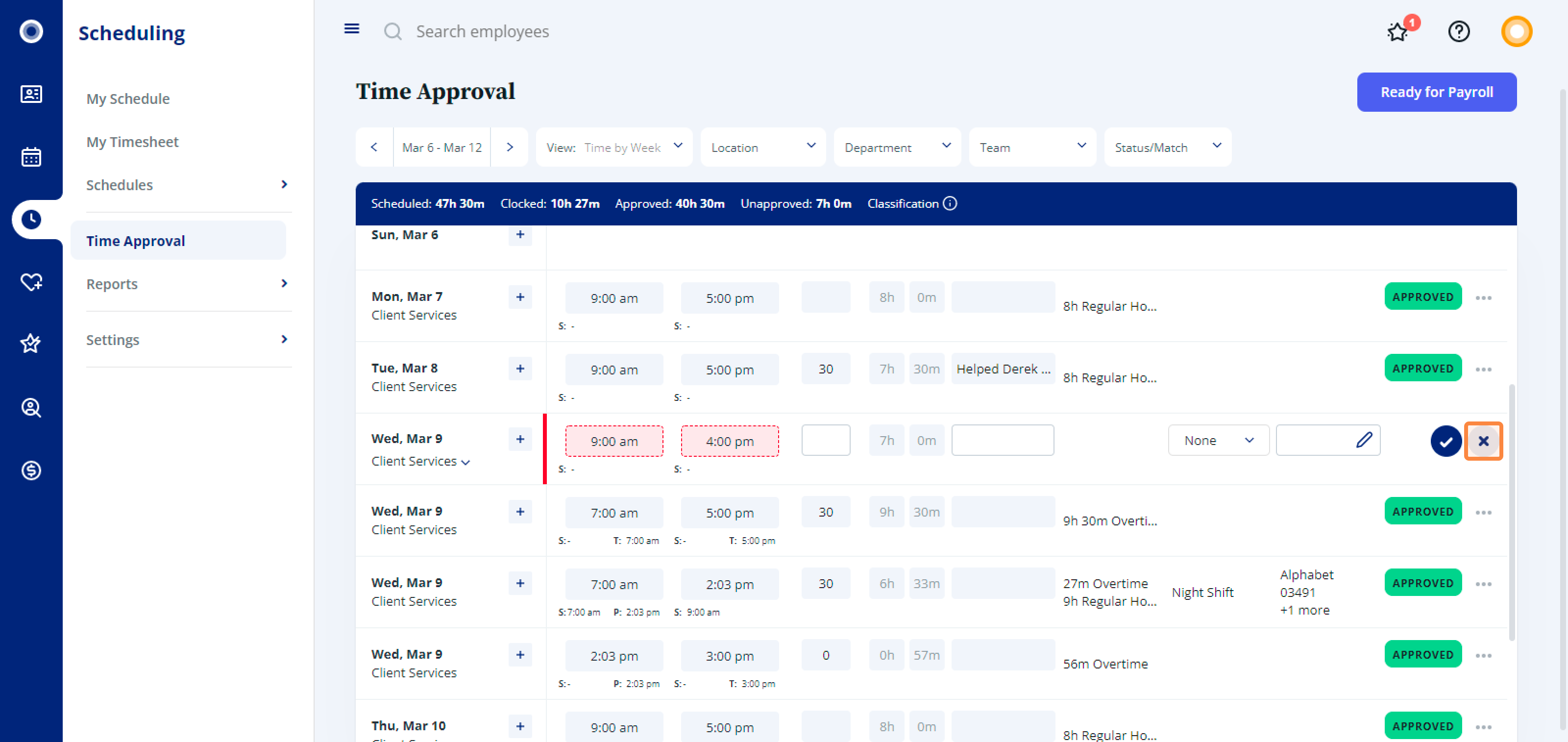Open more options for 56m Overtime row
The width and height of the screenshot is (1568, 742).
point(1483,656)
